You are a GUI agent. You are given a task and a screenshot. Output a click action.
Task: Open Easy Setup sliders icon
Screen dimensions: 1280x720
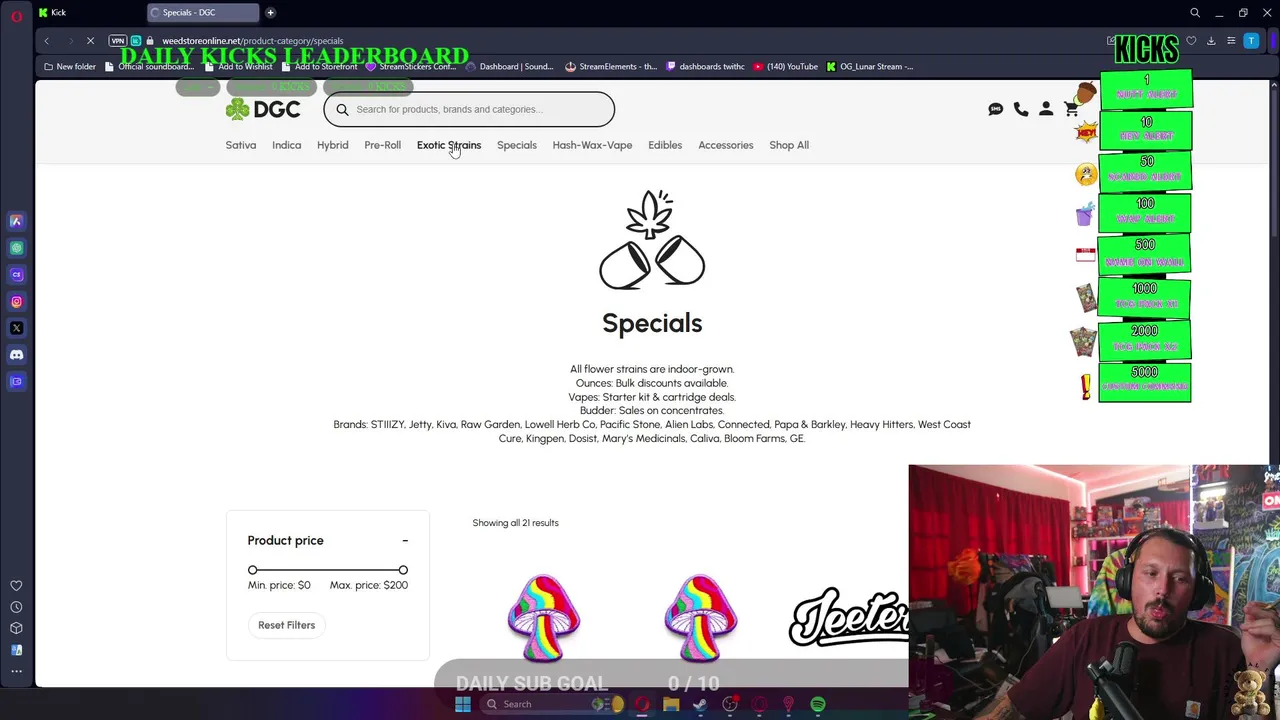(1231, 41)
